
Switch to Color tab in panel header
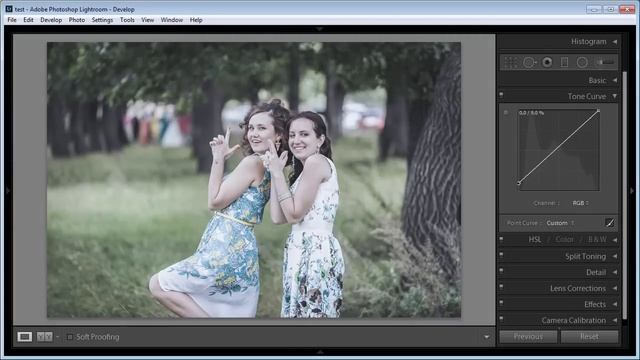point(564,240)
